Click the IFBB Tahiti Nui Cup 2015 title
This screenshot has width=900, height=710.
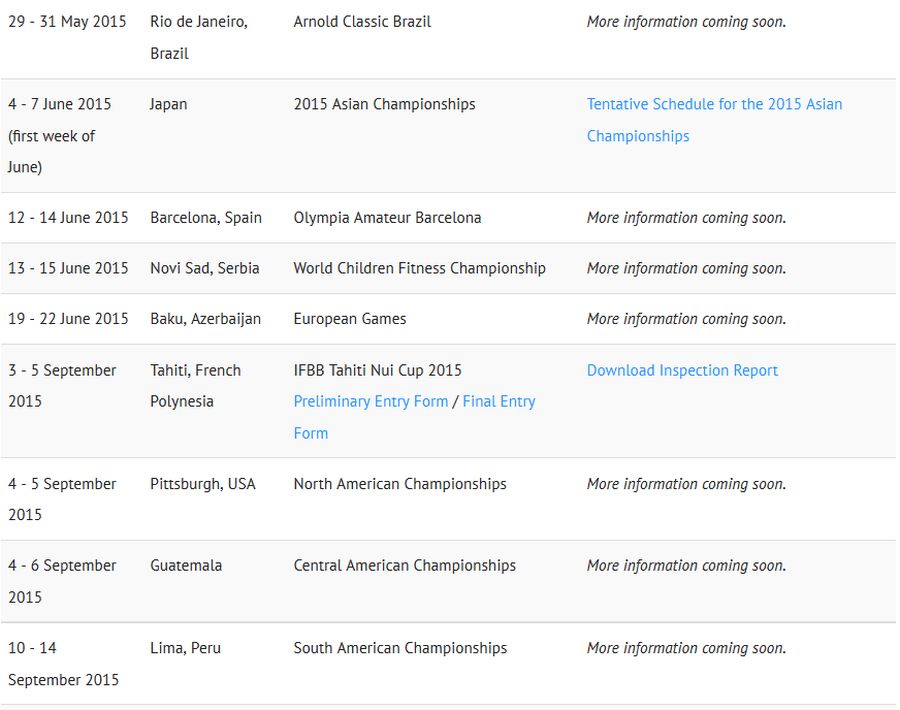click(x=377, y=371)
